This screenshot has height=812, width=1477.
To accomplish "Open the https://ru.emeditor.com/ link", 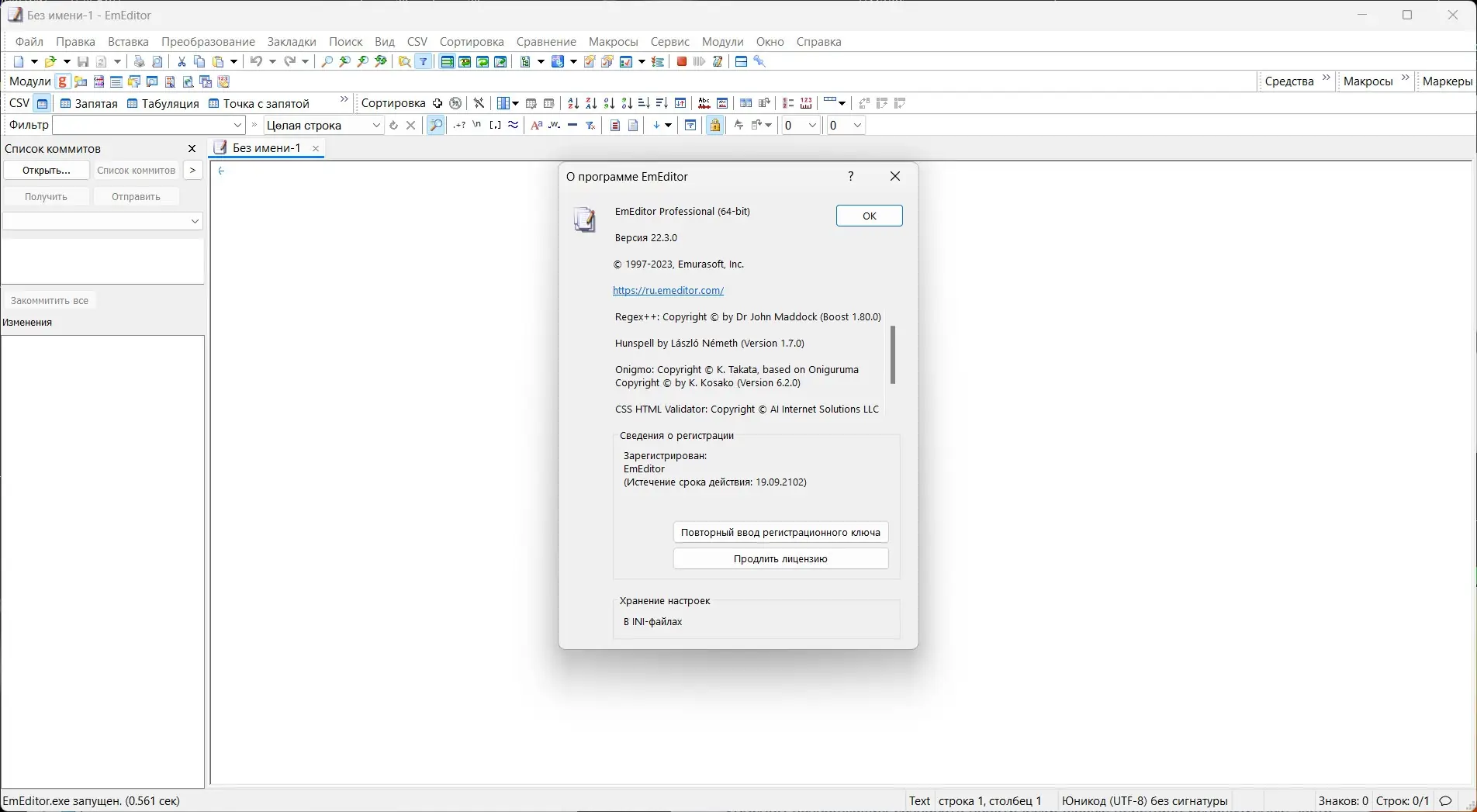I will pos(669,290).
